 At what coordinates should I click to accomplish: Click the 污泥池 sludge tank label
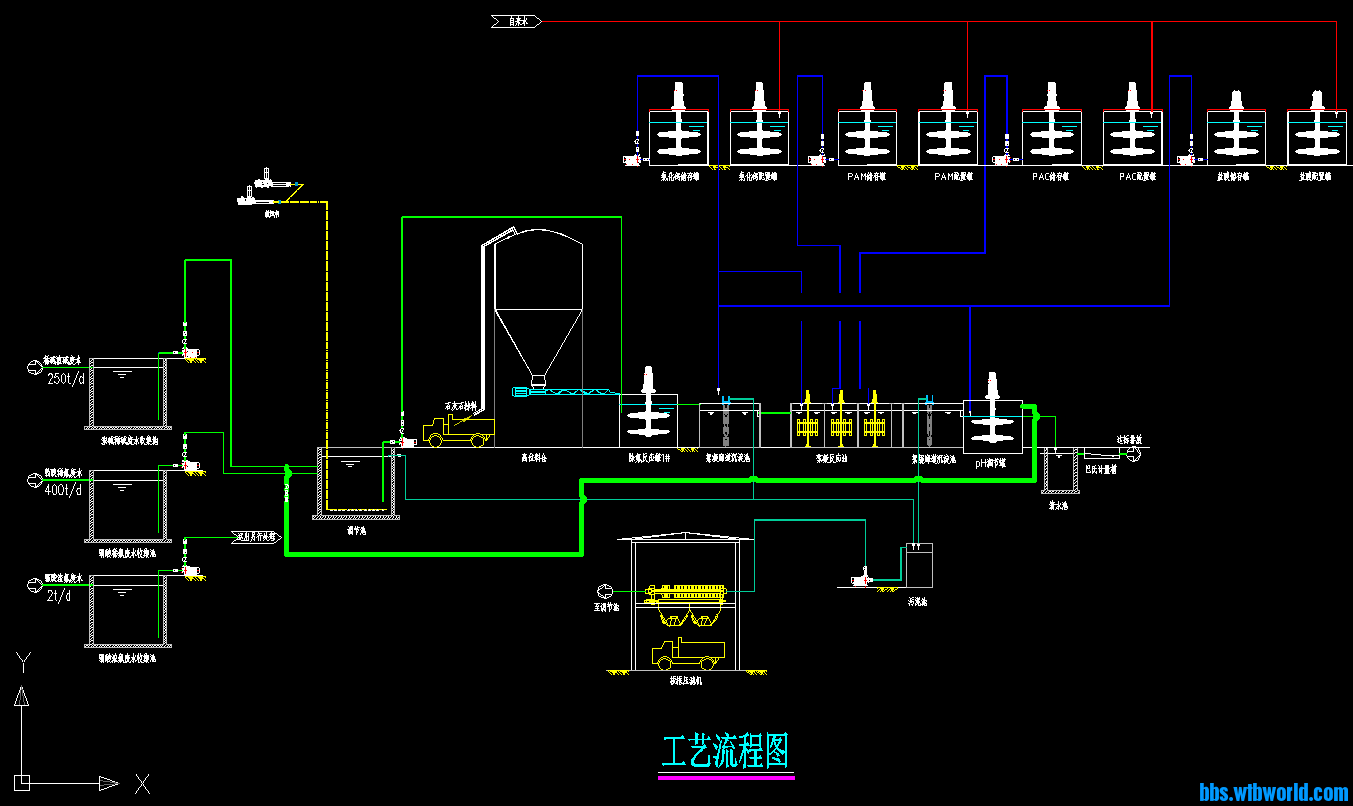coord(918,603)
